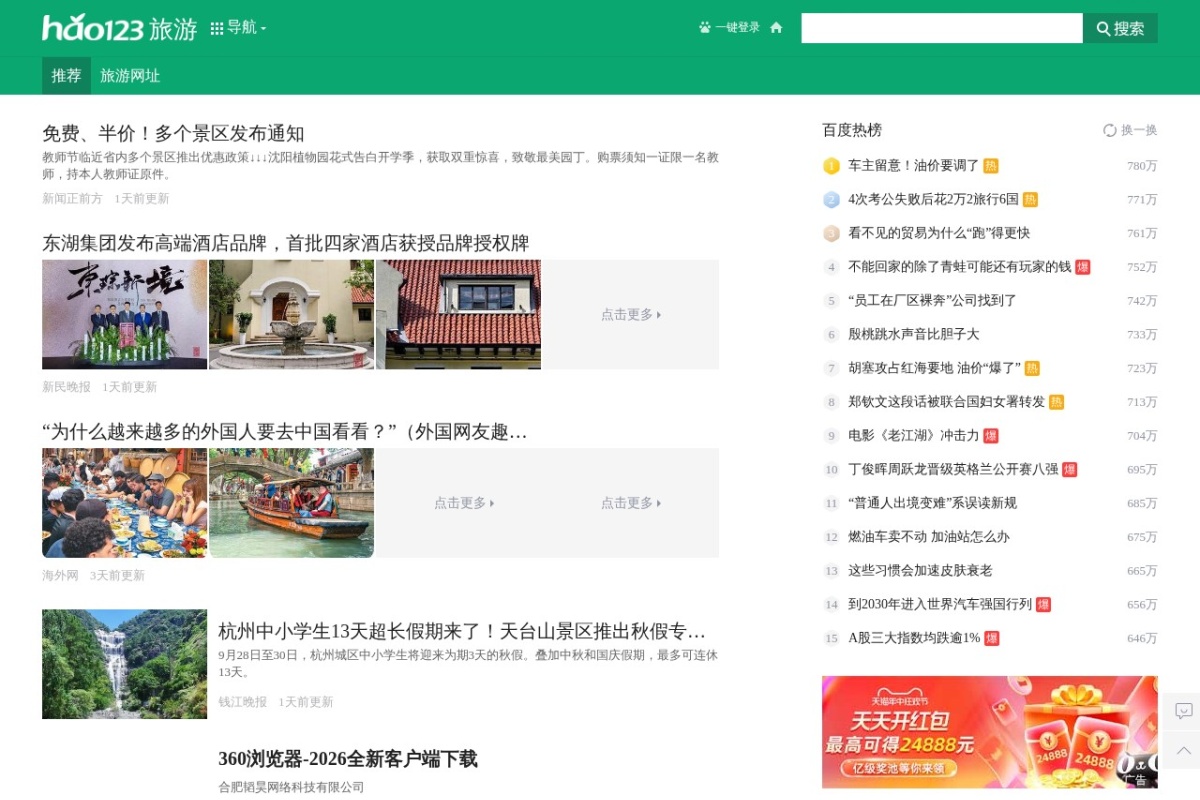Open the waterfall image thumbnail
The image size is (1200, 800).
click(124, 664)
